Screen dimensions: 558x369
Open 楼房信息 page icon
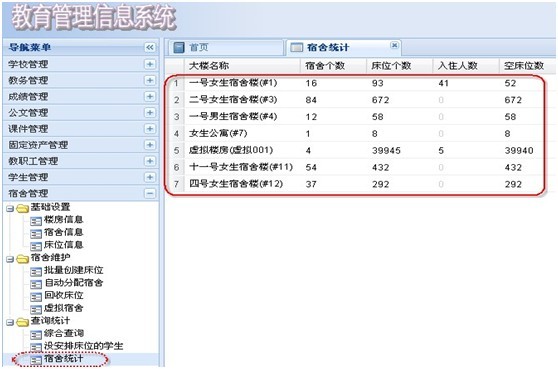point(36,221)
